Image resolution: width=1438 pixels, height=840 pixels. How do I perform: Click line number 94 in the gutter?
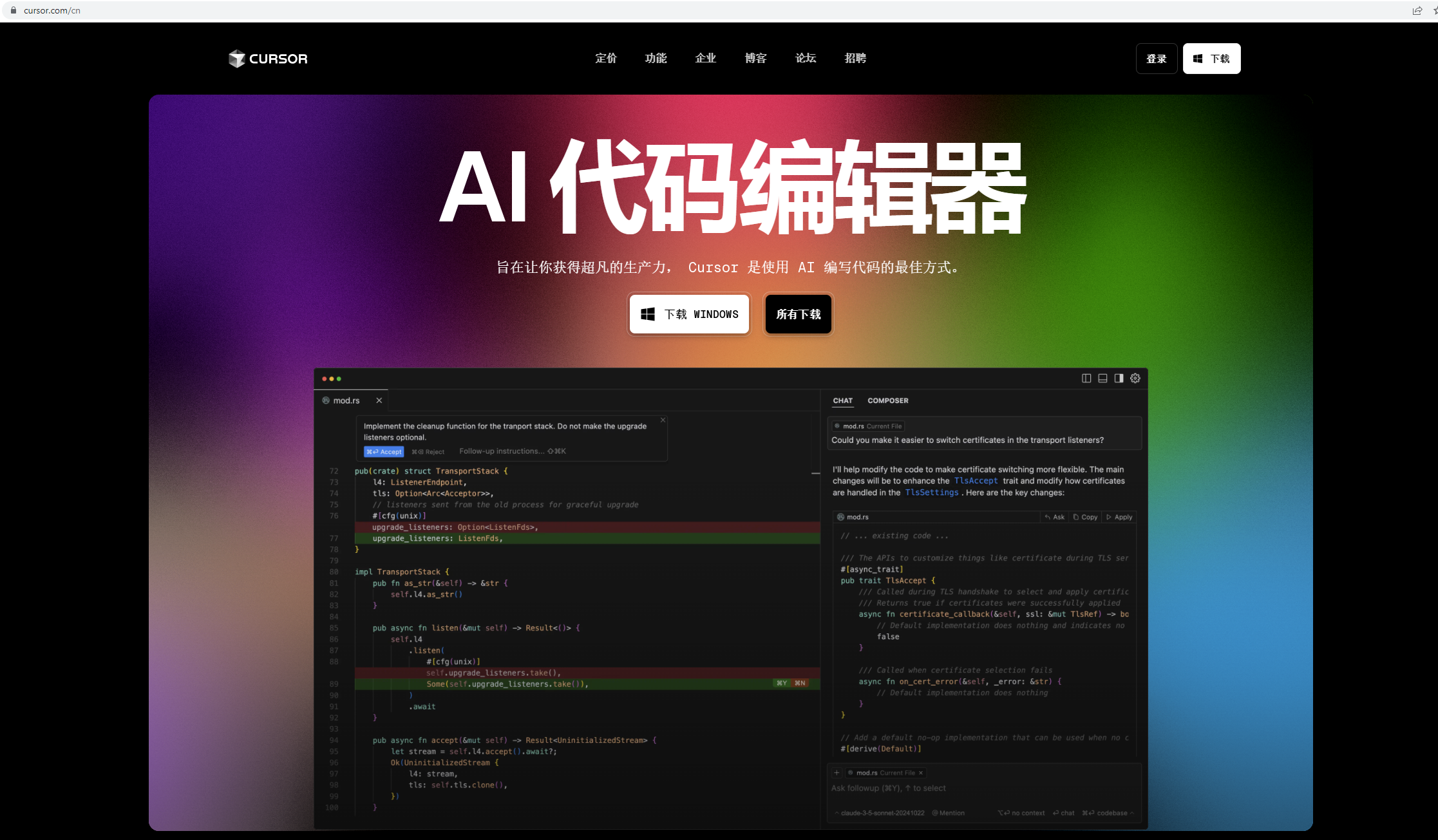point(334,740)
